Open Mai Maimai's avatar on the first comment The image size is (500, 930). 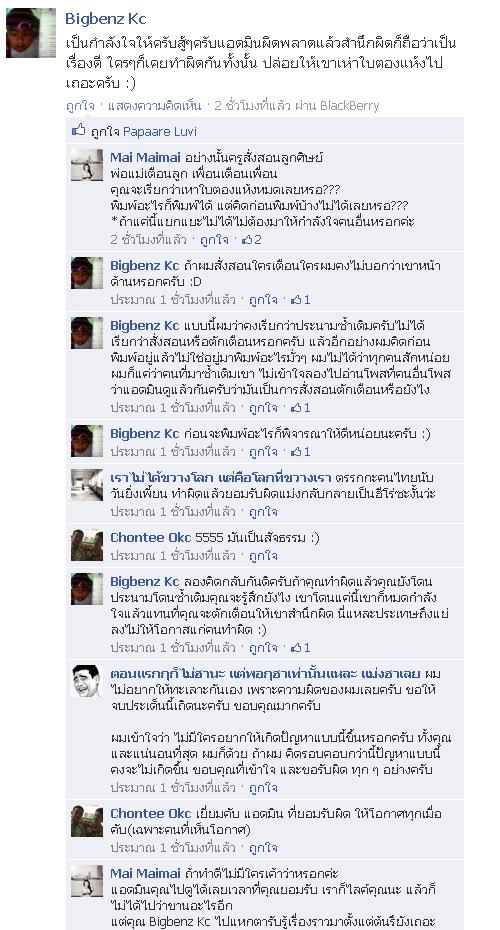87,165
